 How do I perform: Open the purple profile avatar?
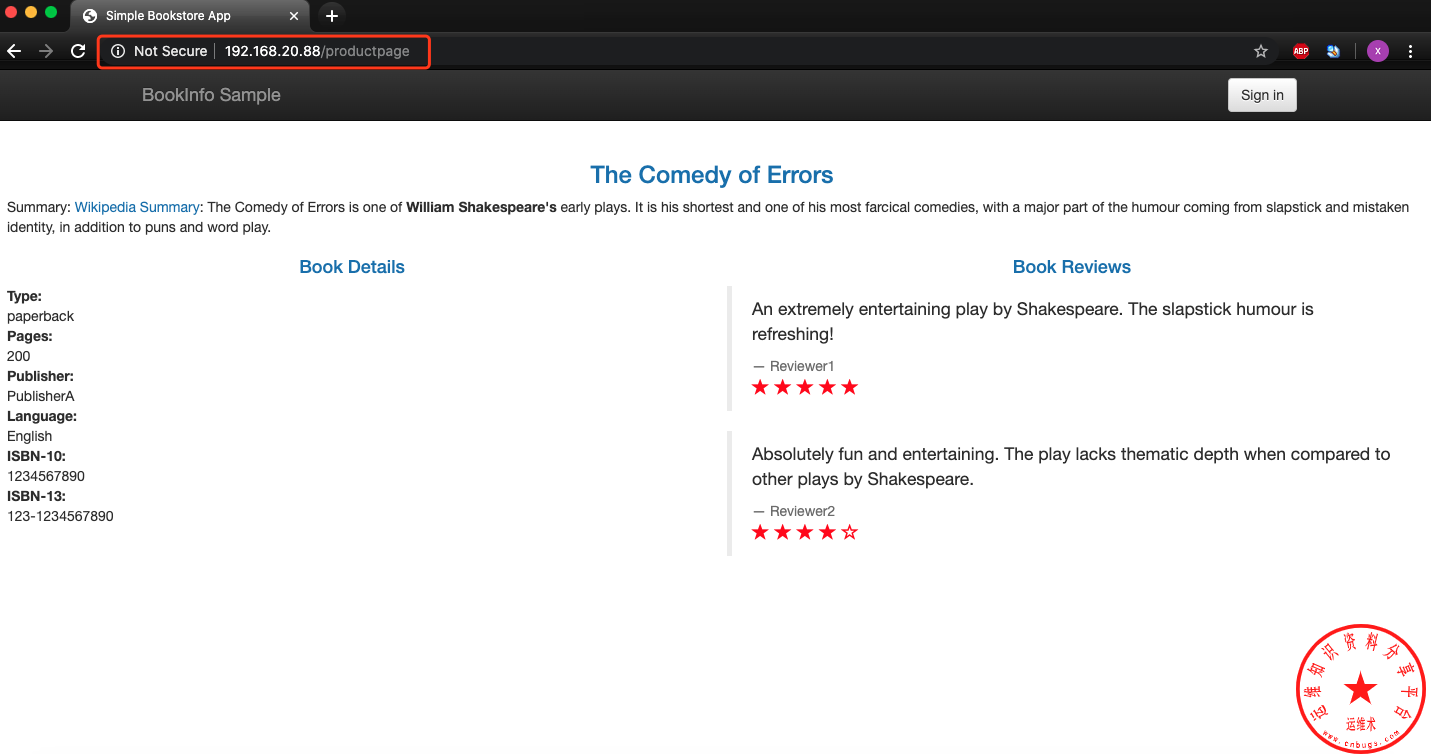[1378, 51]
